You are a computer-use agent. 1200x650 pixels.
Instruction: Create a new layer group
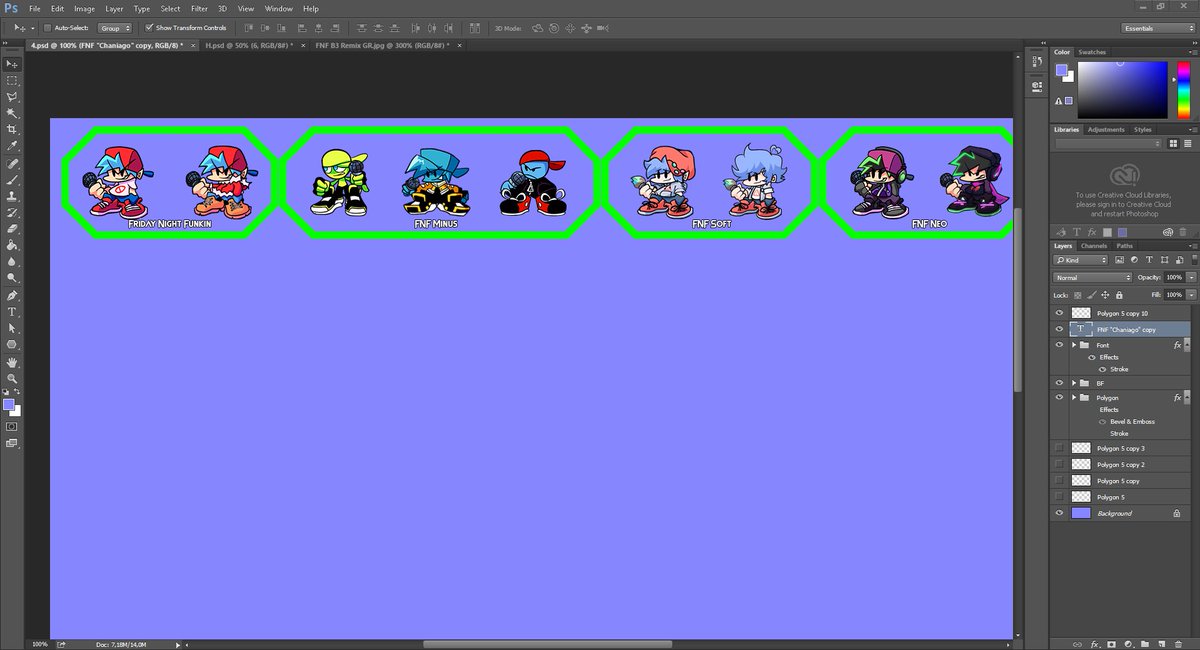1145,643
